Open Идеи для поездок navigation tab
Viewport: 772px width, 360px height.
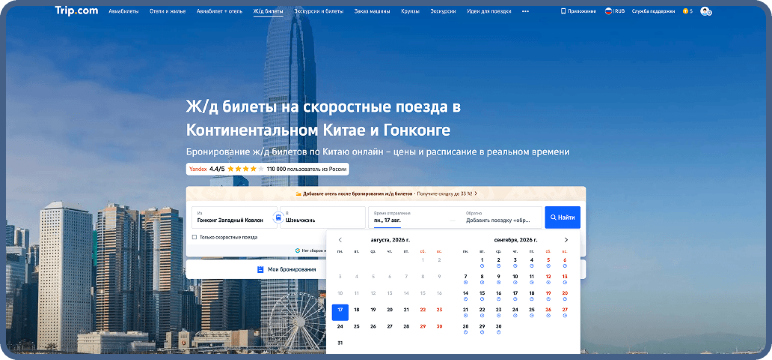point(489,11)
